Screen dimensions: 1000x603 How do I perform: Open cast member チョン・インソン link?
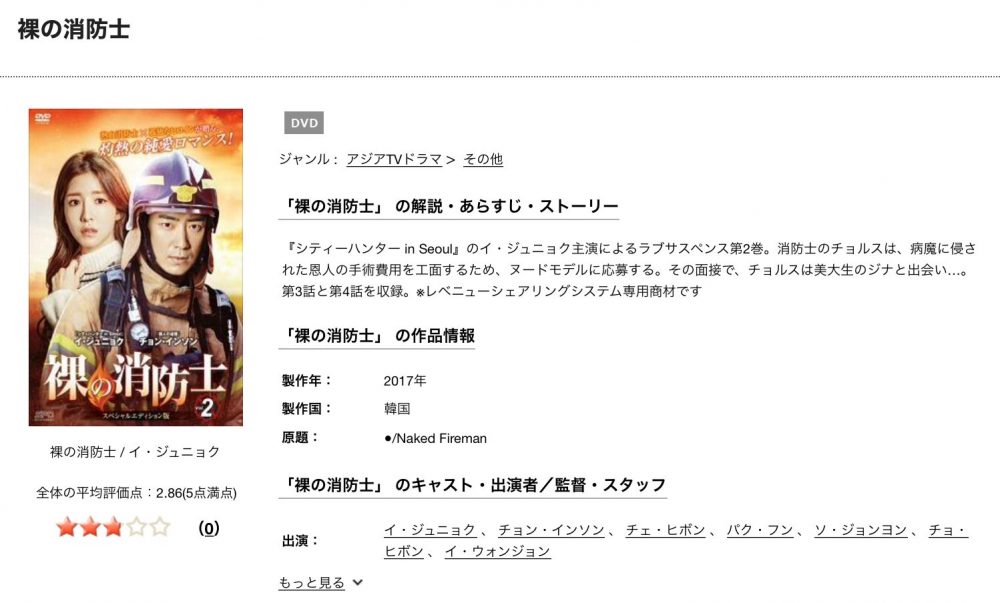click(551, 530)
